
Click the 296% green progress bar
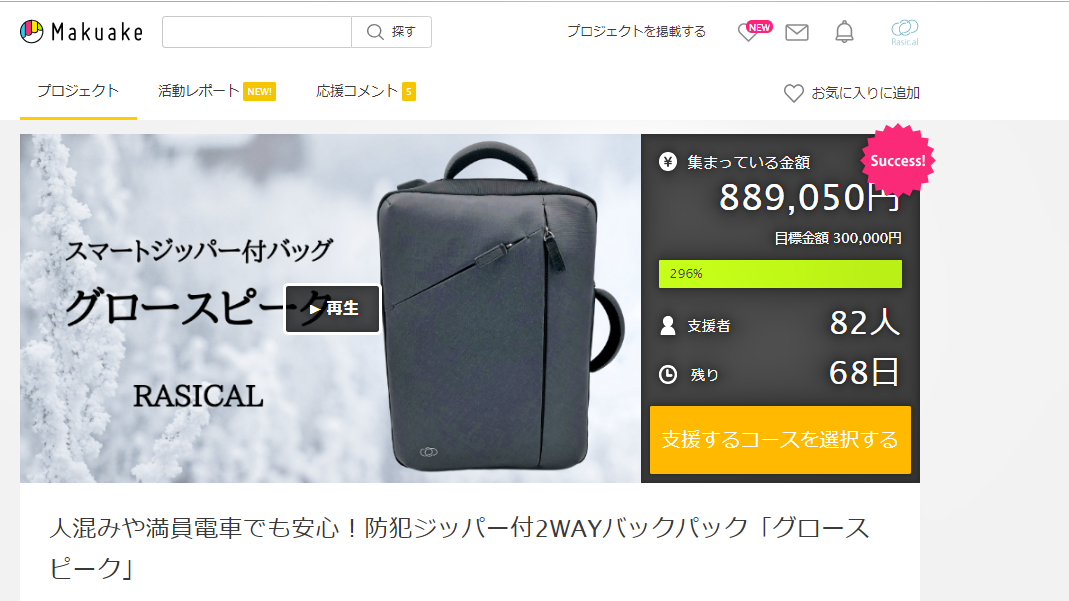(780, 273)
